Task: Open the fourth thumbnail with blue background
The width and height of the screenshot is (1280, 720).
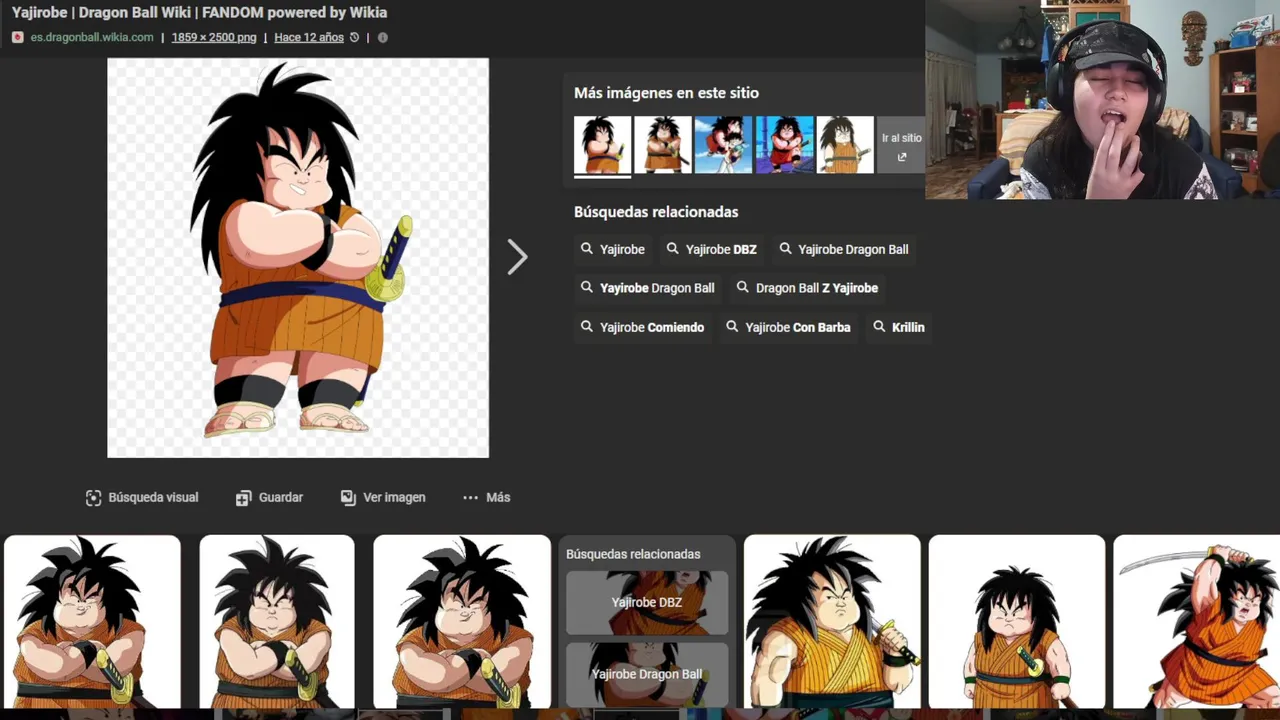Action: pyautogui.click(x=784, y=145)
